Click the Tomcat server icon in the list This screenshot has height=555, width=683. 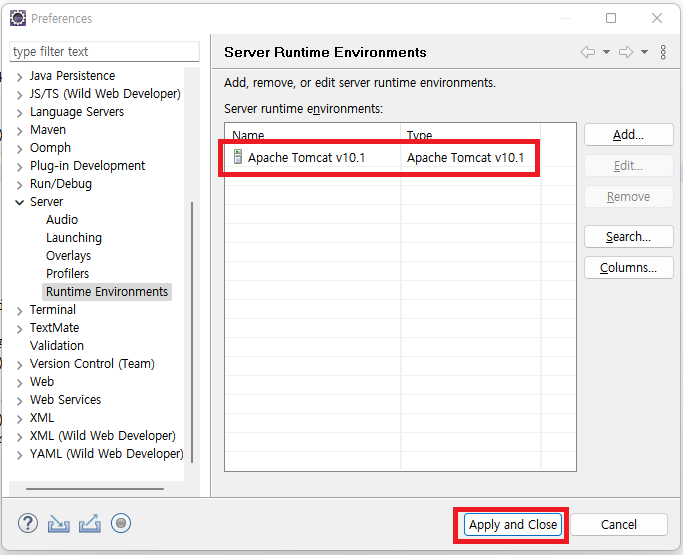click(238, 157)
